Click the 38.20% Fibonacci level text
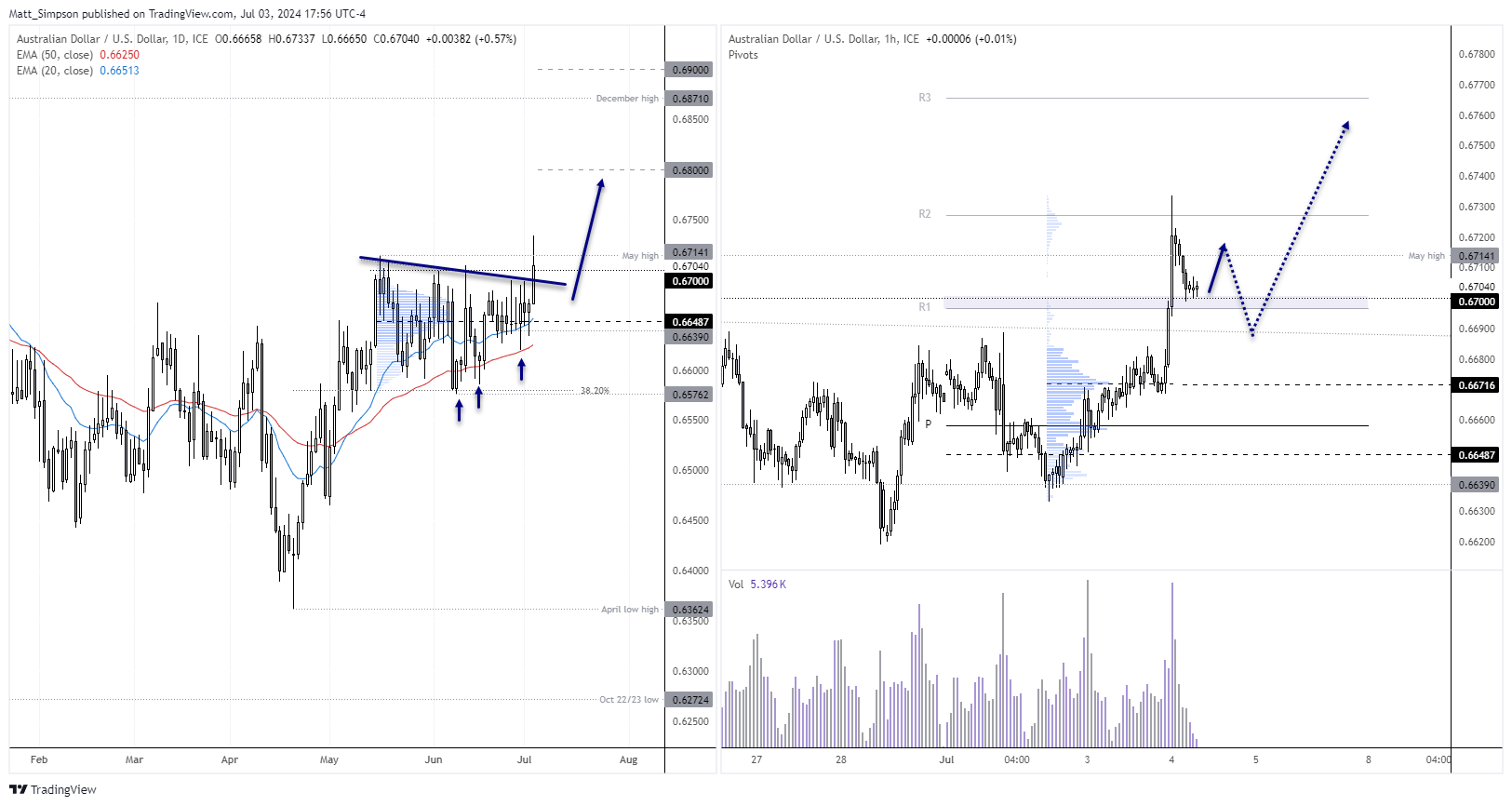1512x806 pixels. point(595,391)
